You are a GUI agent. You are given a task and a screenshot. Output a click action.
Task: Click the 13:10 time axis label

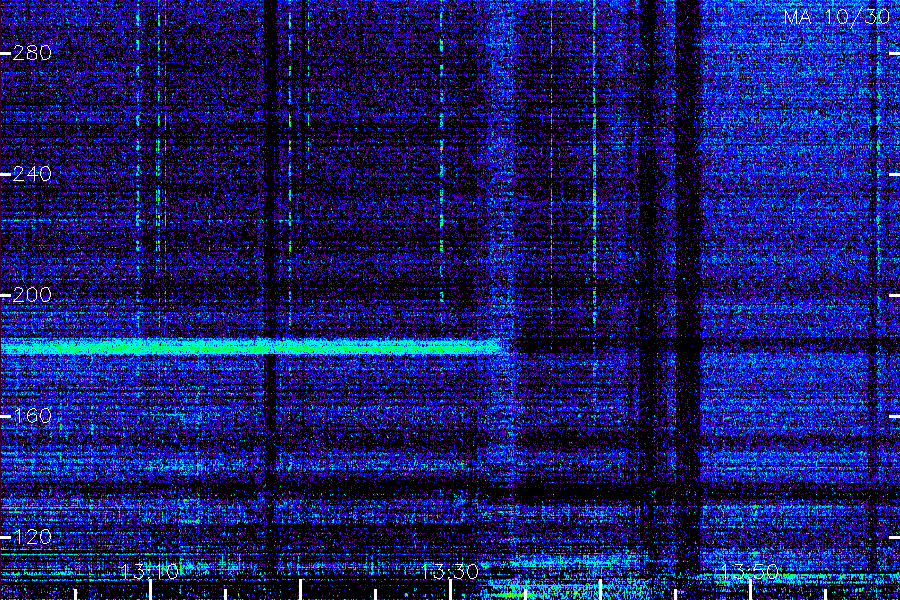click(x=150, y=572)
